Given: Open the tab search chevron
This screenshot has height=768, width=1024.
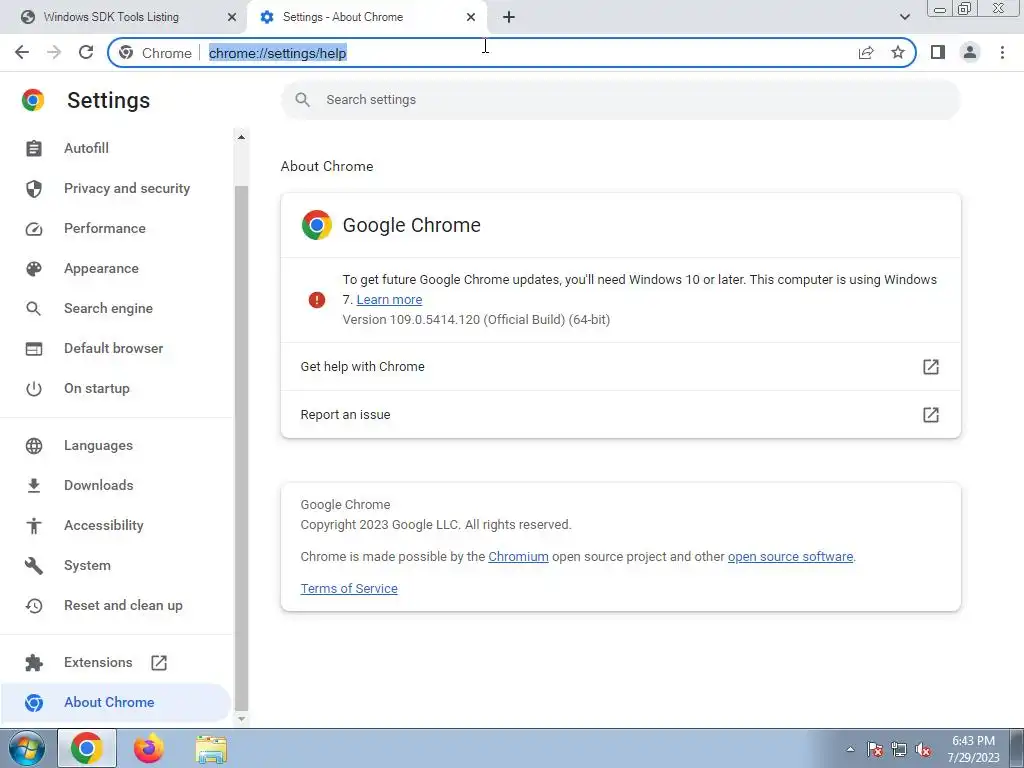Looking at the screenshot, I should [x=904, y=17].
